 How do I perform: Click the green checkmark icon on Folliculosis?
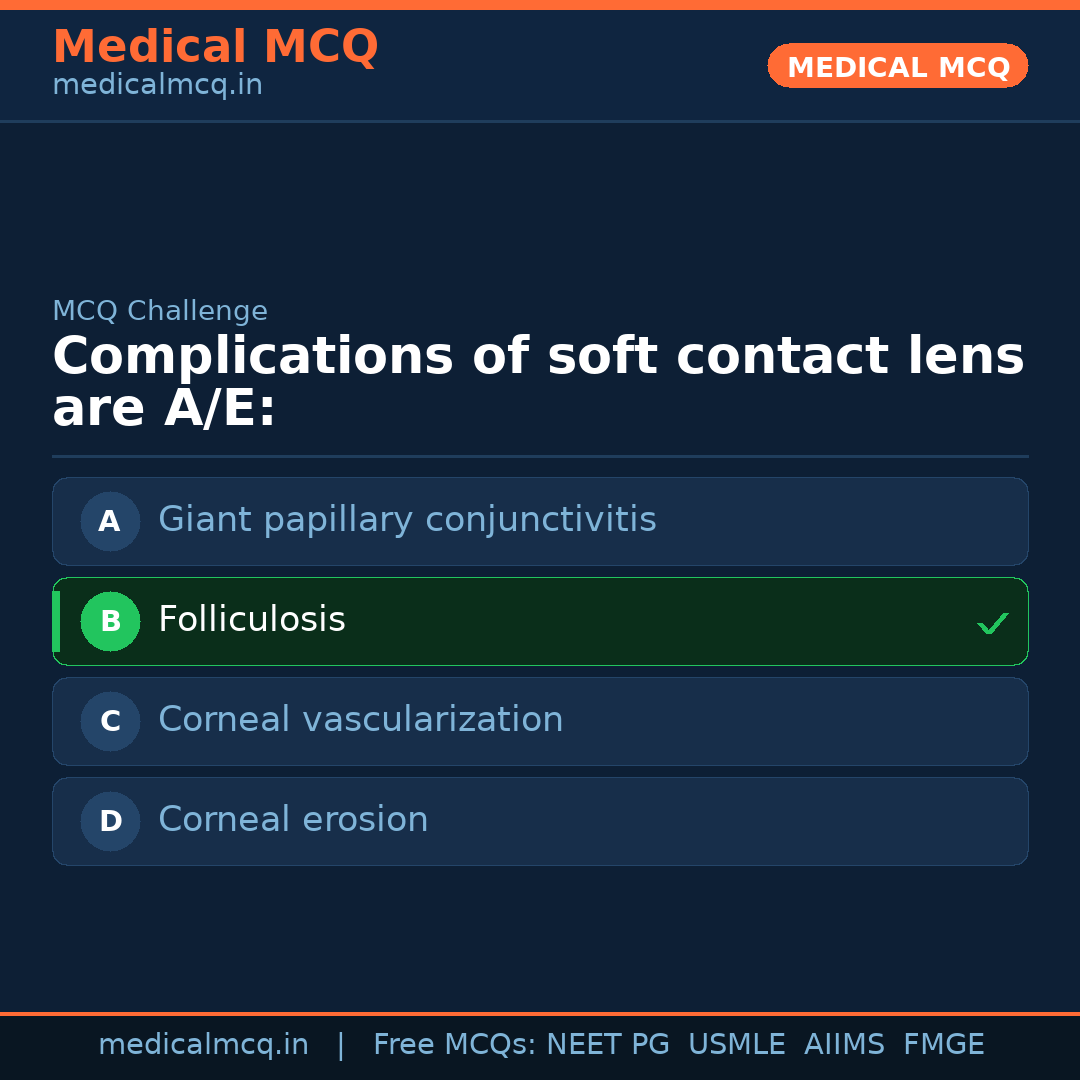pos(992,623)
